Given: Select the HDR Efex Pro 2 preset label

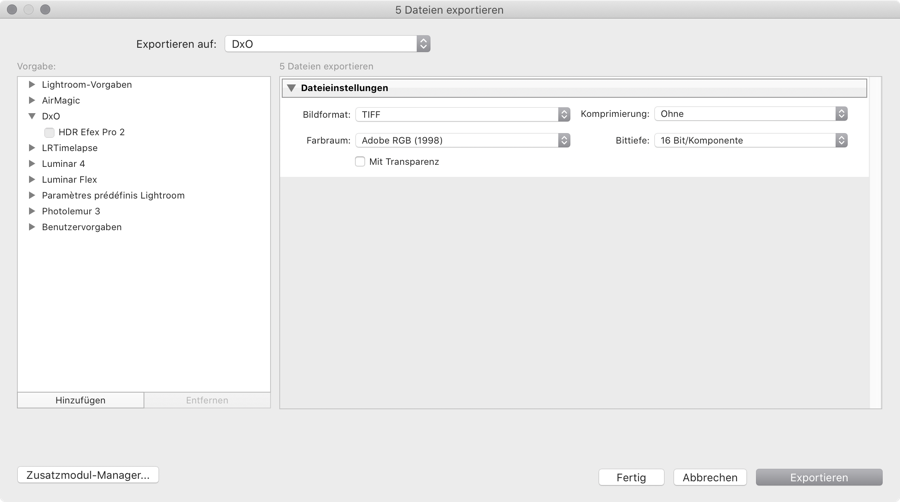Looking at the screenshot, I should coord(91,132).
